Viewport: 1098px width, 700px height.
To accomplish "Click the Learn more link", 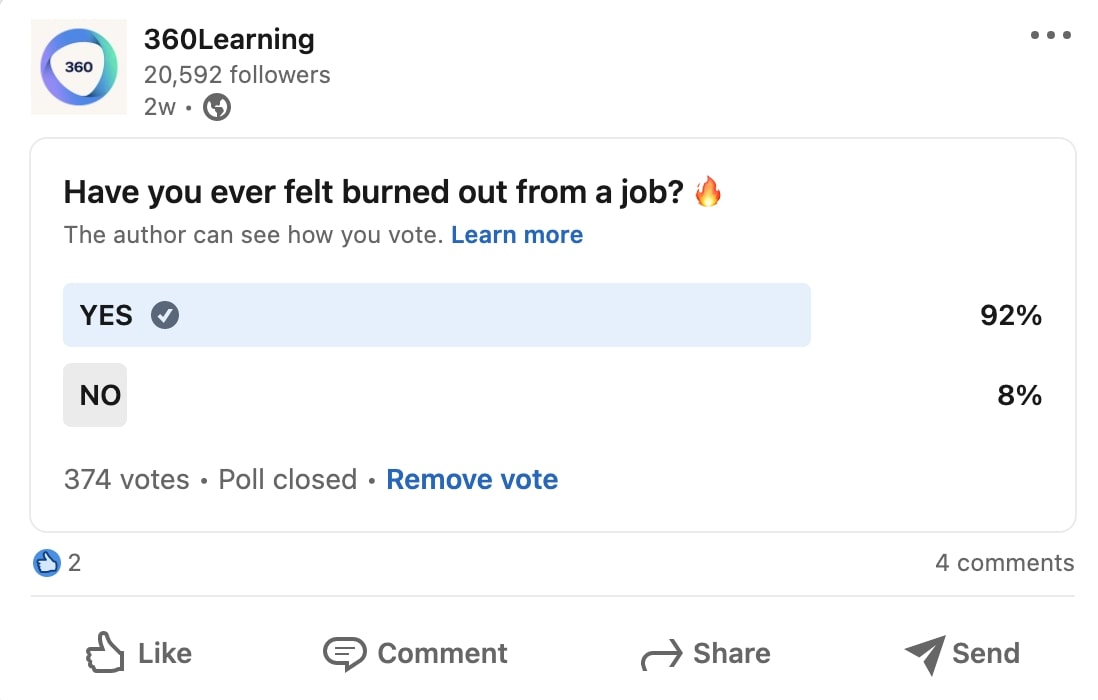I will tap(517, 234).
